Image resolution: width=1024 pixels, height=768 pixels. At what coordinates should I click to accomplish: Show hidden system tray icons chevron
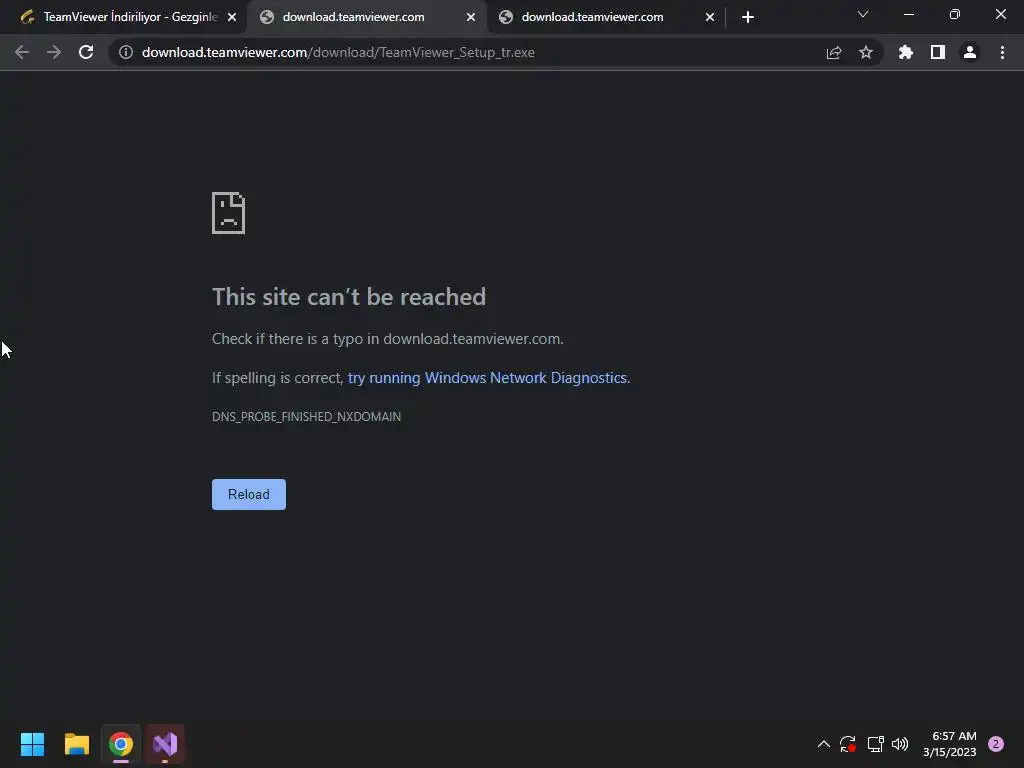824,744
